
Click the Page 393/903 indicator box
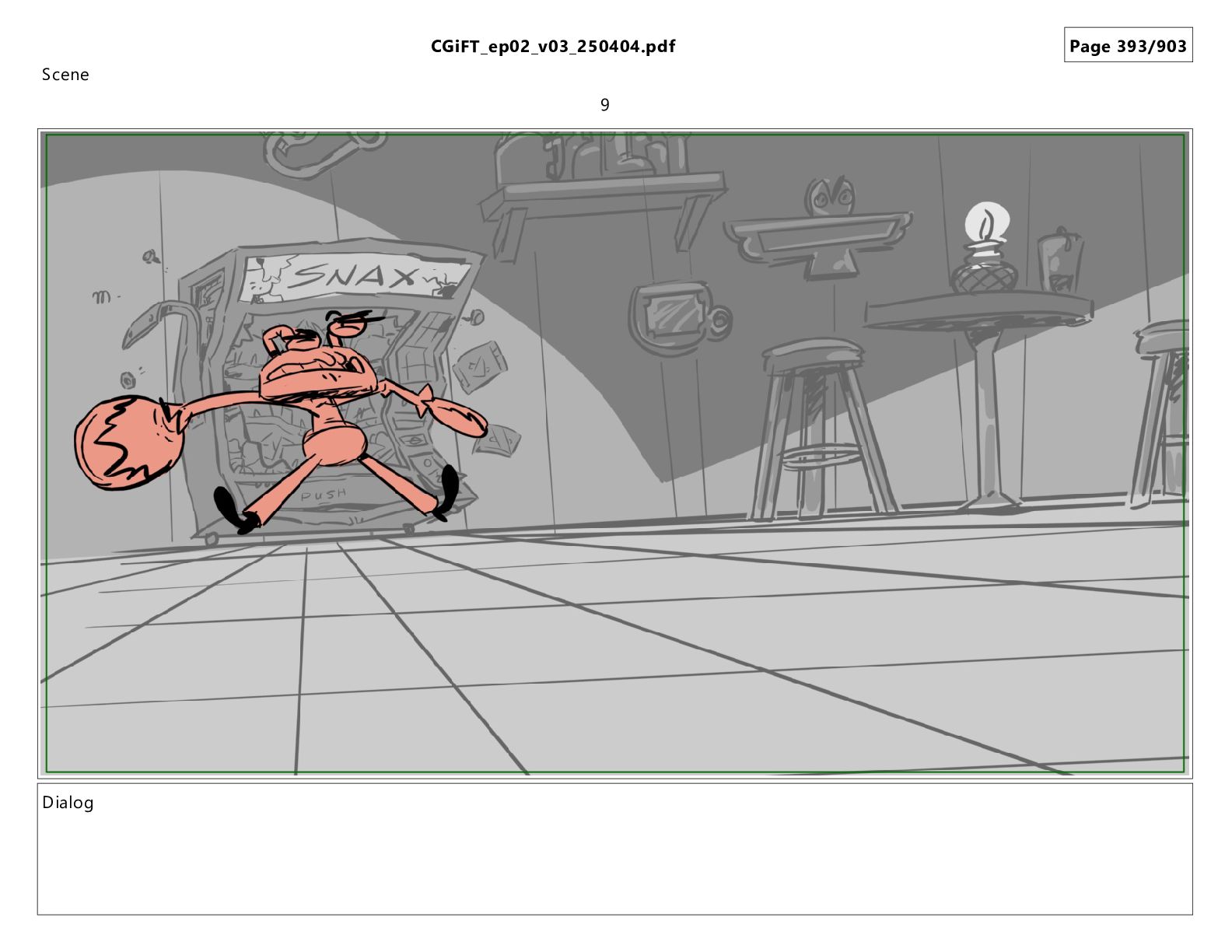(x=1128, y=45)
